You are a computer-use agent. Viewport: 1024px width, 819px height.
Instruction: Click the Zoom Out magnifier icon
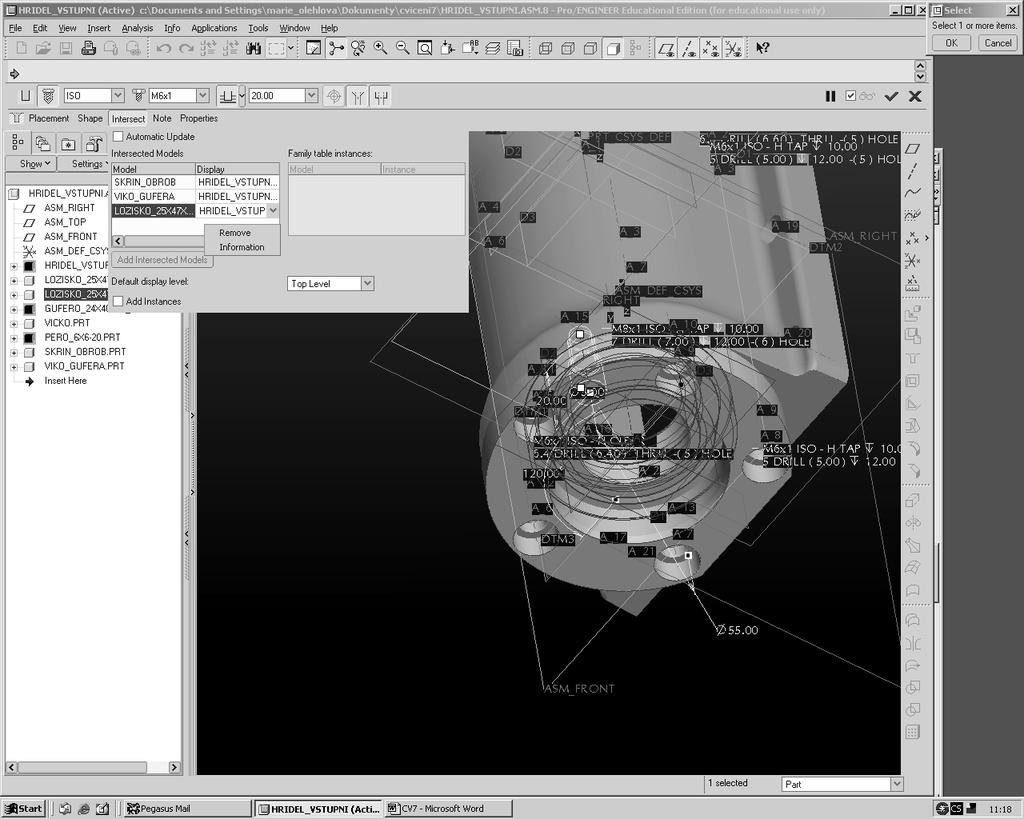(x=402, y=48)
